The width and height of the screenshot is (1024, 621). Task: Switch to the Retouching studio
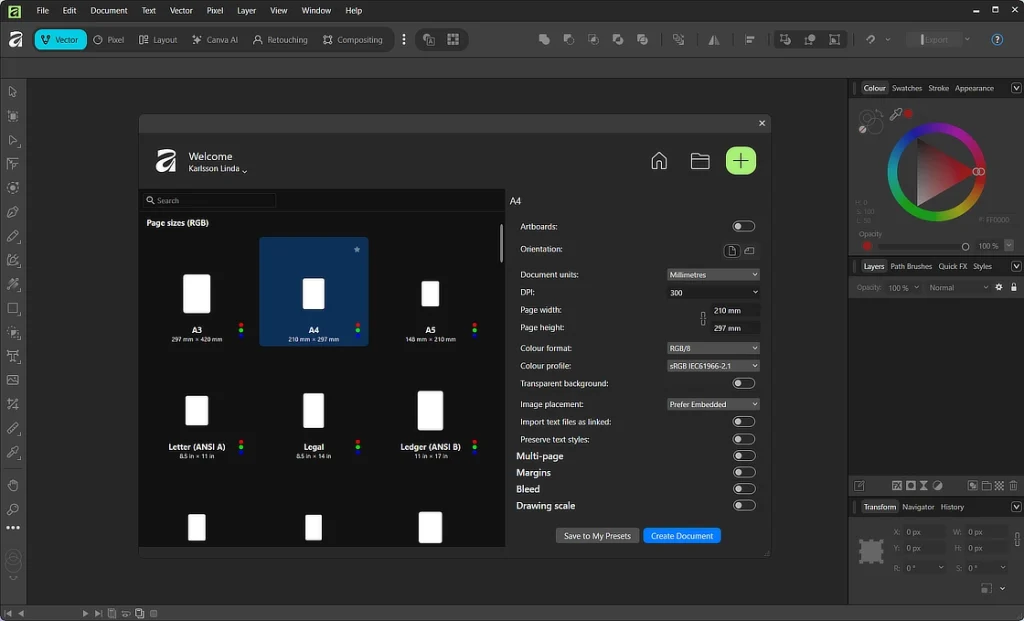point(280,40)
